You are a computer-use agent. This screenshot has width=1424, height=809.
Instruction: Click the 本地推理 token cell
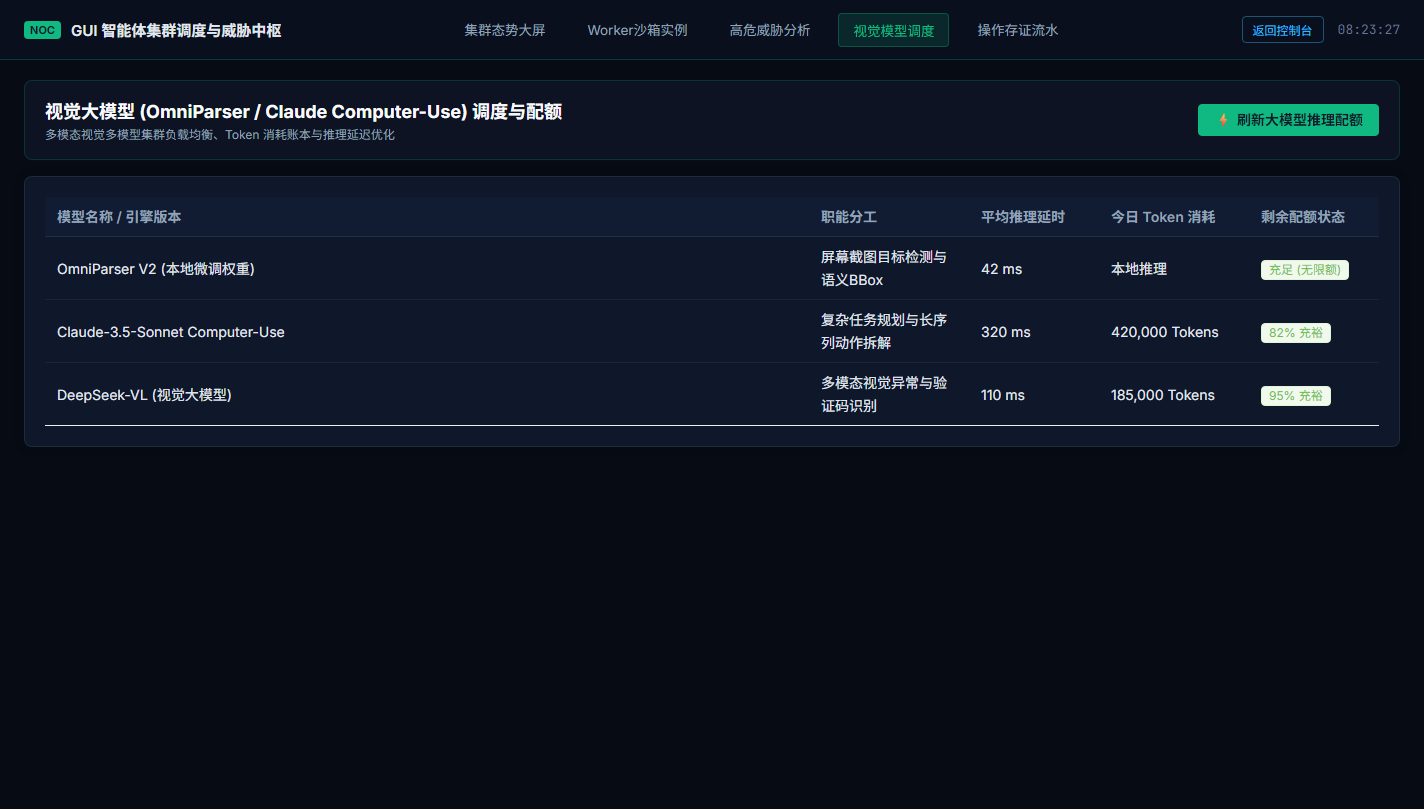[x=1139, y=269]
